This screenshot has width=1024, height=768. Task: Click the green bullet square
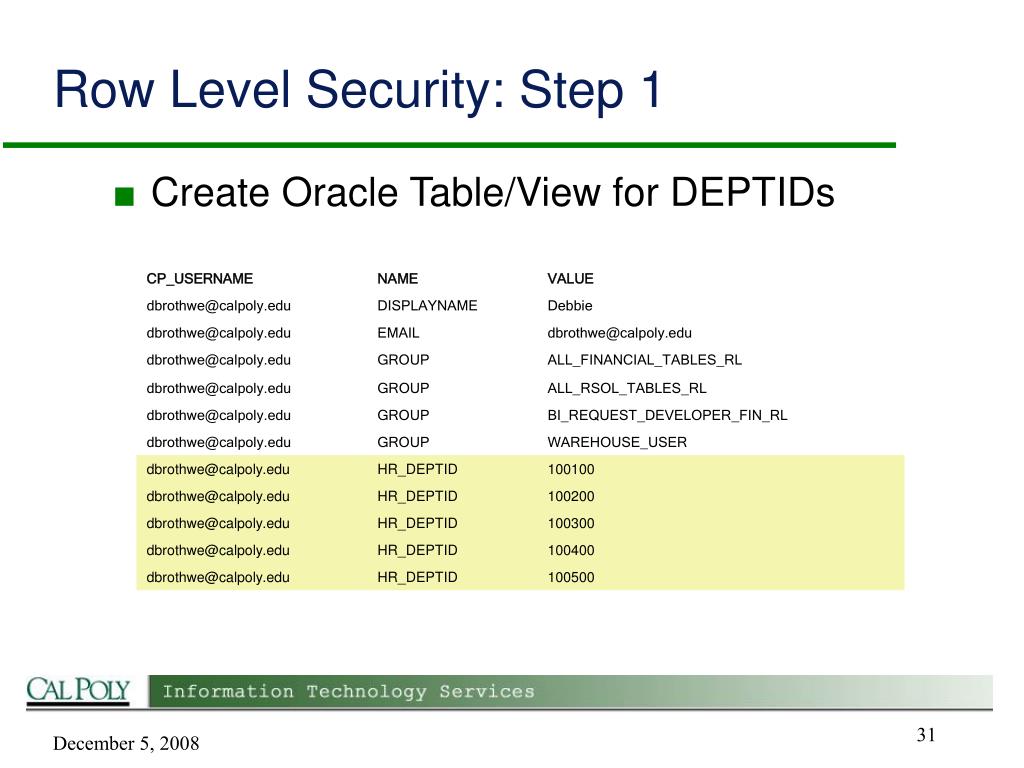[x=124, y=197]
